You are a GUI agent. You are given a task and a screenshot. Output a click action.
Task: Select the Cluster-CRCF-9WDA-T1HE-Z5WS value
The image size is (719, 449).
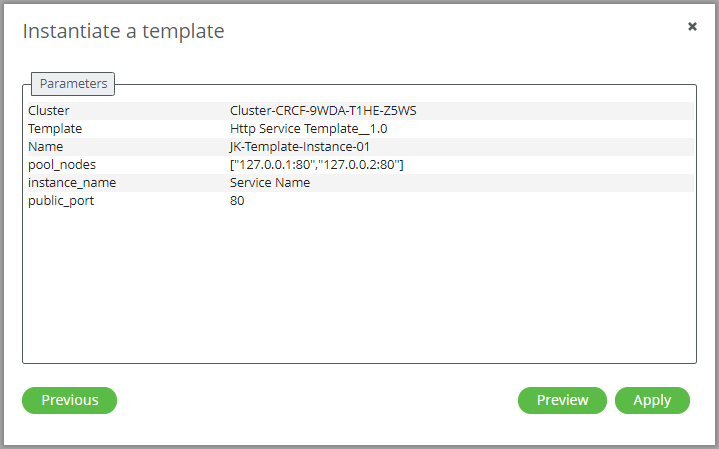click(x=323, y=111)
